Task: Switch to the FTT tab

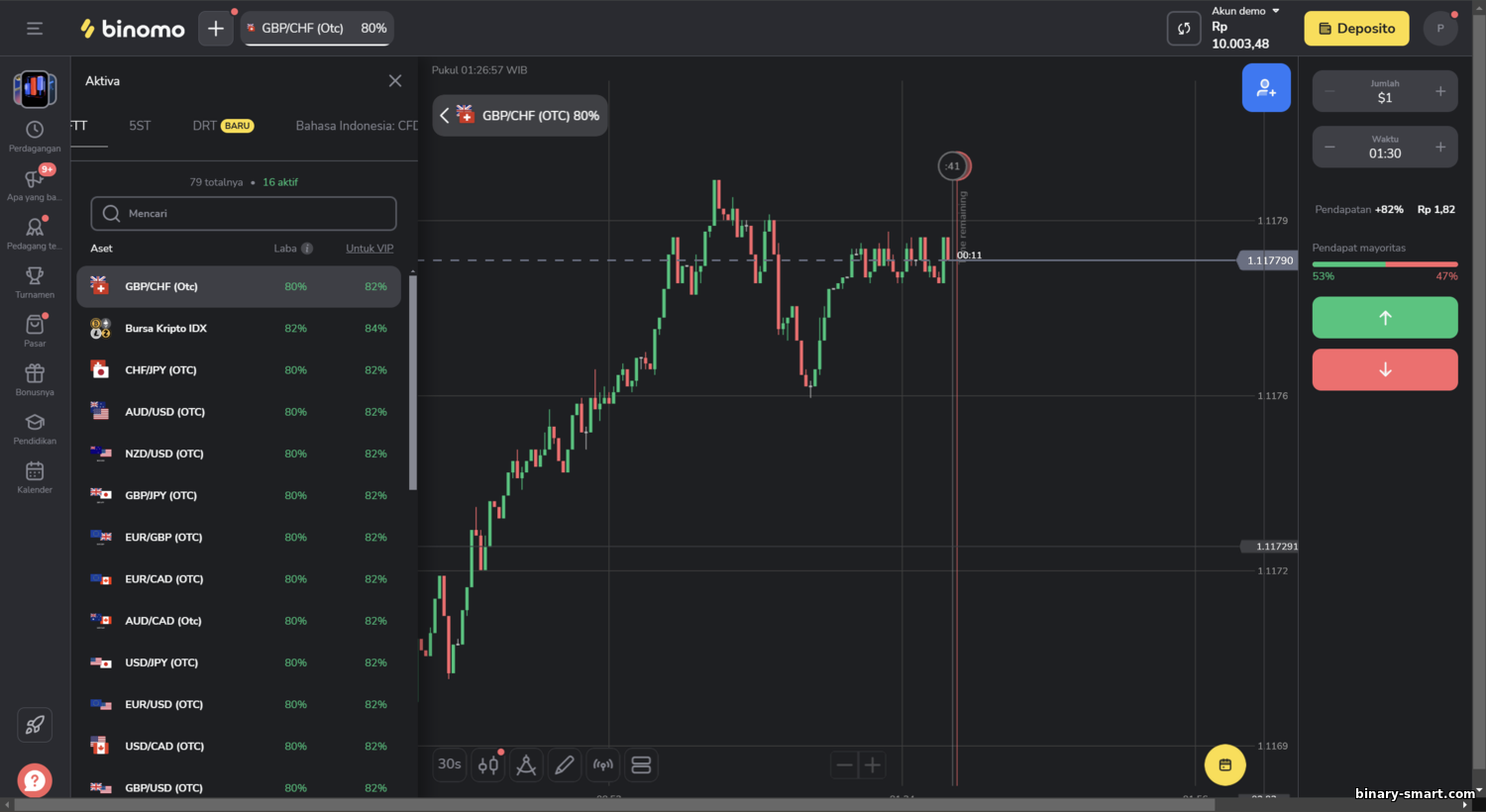Action: point(79,126)
